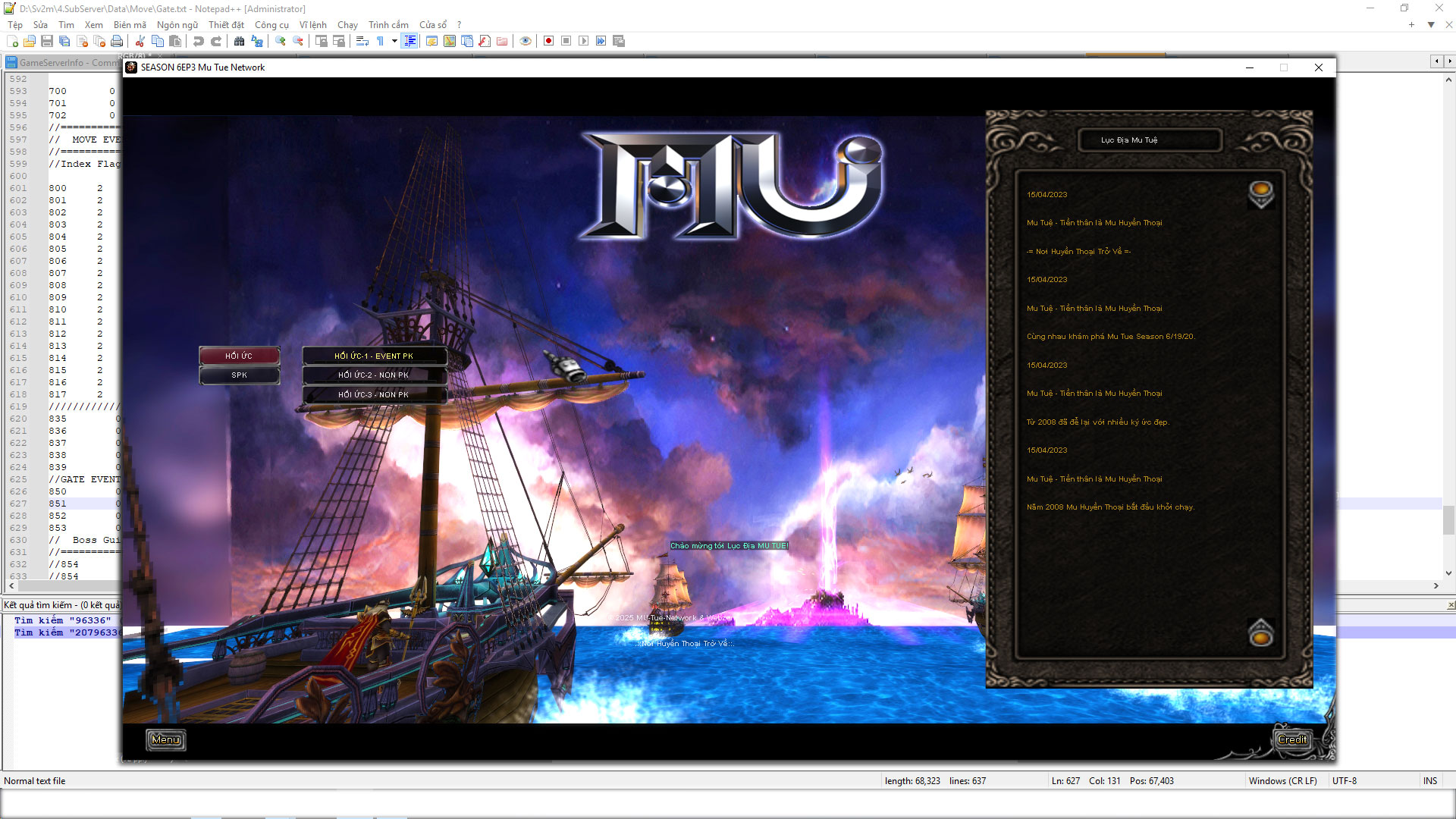Toggle show all characters pilcrow icon
The image size is (1456, 819).
click(380, 41)
